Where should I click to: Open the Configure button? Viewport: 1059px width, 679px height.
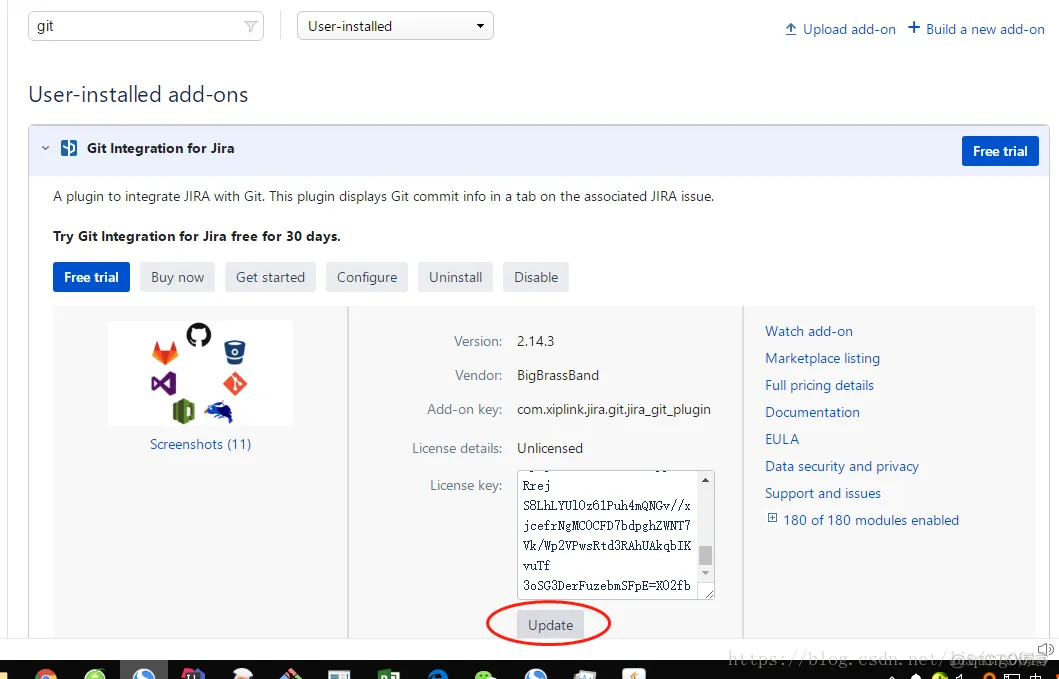tap(367, 277)
